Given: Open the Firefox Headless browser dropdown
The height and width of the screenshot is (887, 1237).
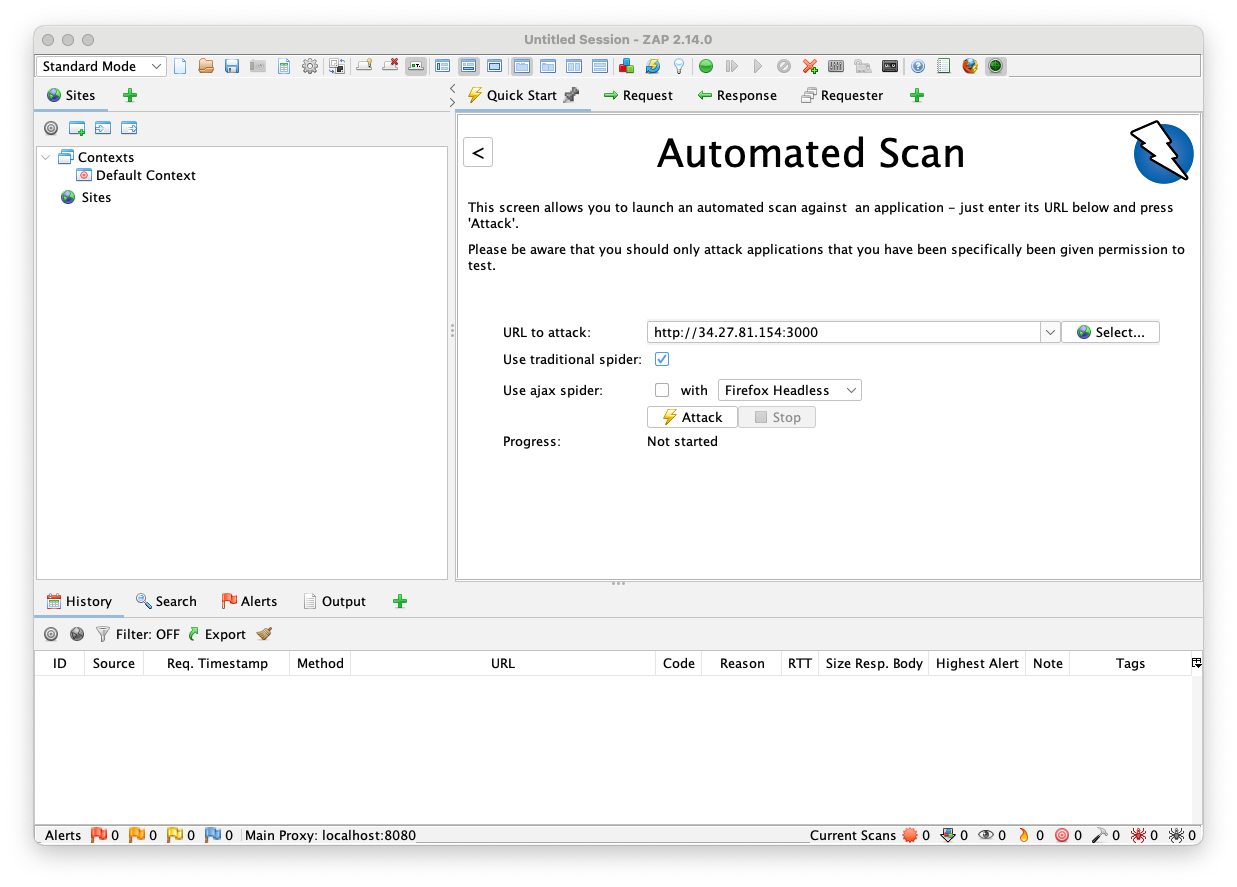Looking at the screenshot, I should (789, 390).
